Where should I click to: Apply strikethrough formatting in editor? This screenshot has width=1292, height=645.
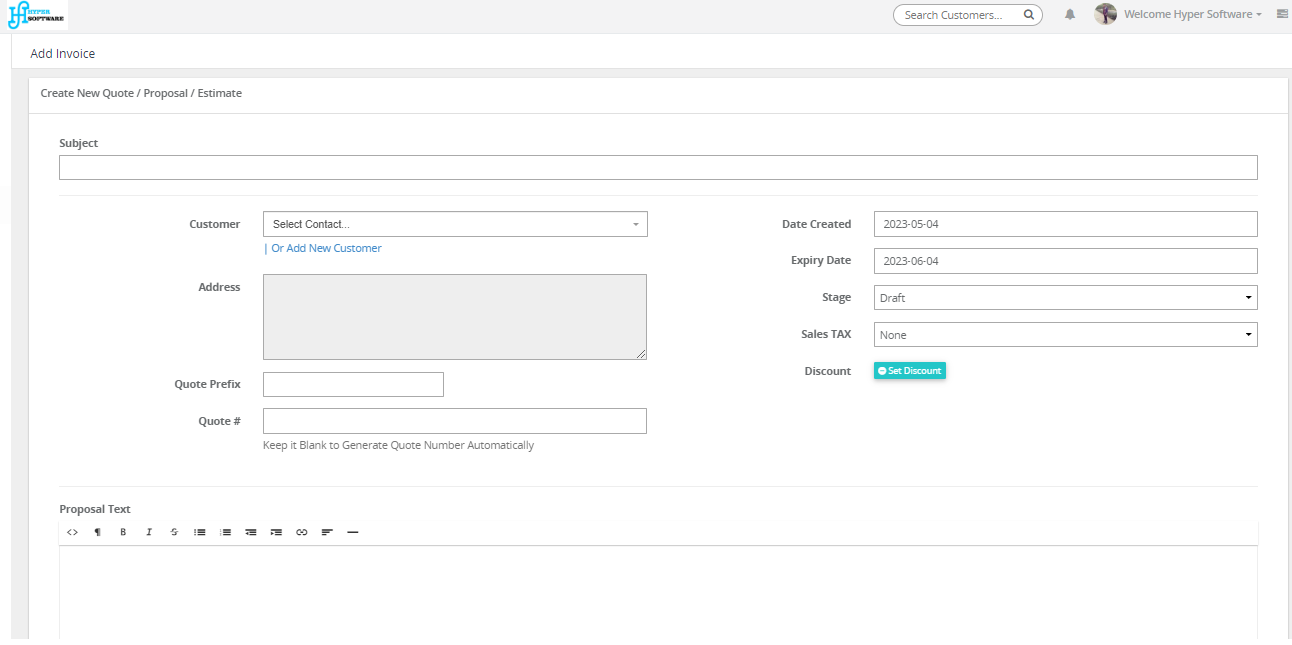(x=174, y=532)
